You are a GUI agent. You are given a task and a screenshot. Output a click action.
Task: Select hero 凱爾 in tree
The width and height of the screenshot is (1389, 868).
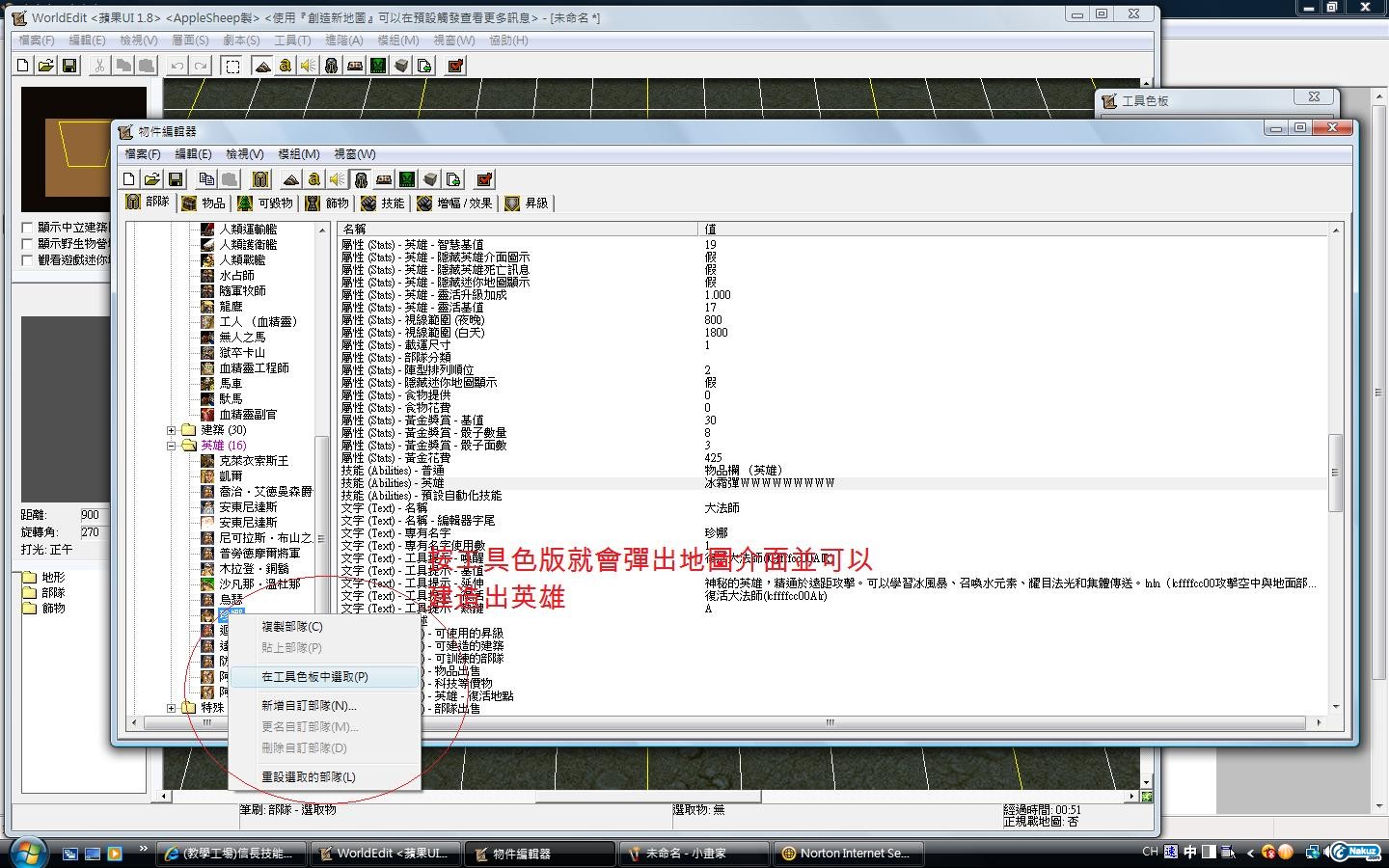point(231,476)
